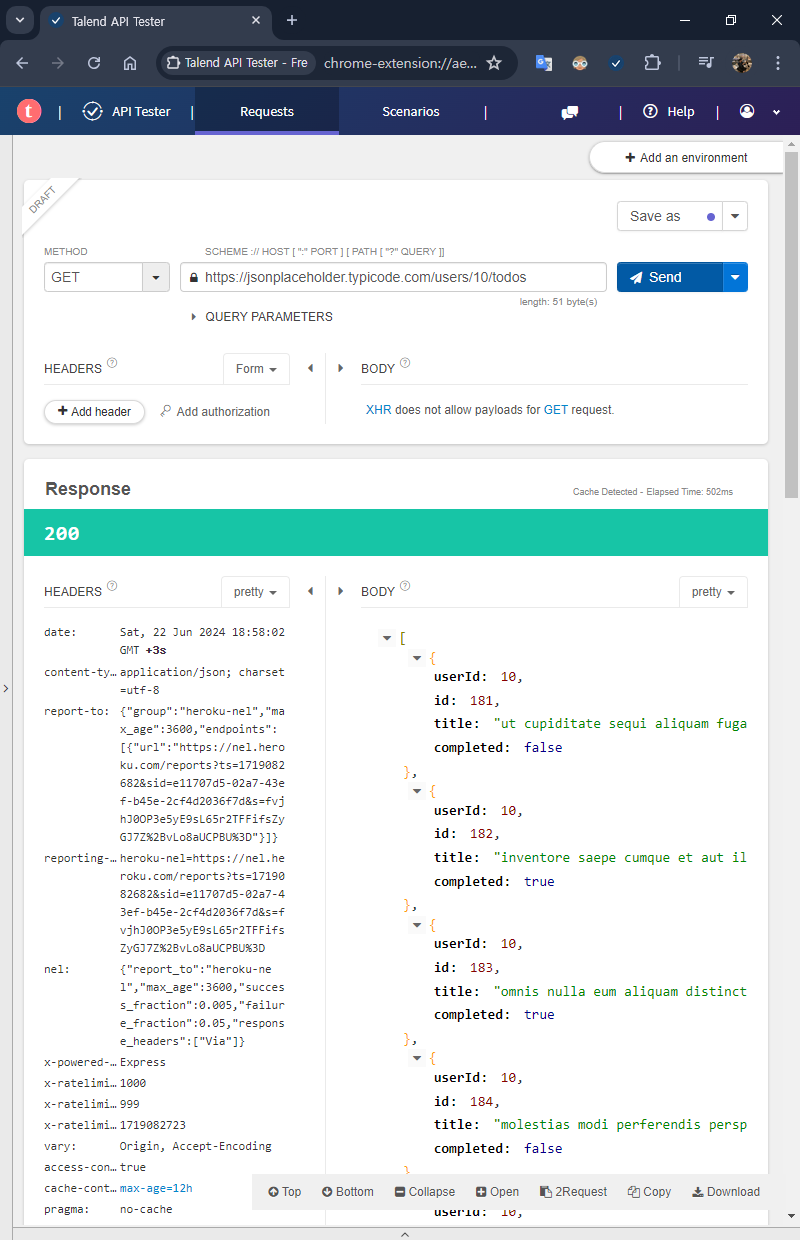Click the XHR link in body message
Screen dimensions: 800x1240
(378, 410)
